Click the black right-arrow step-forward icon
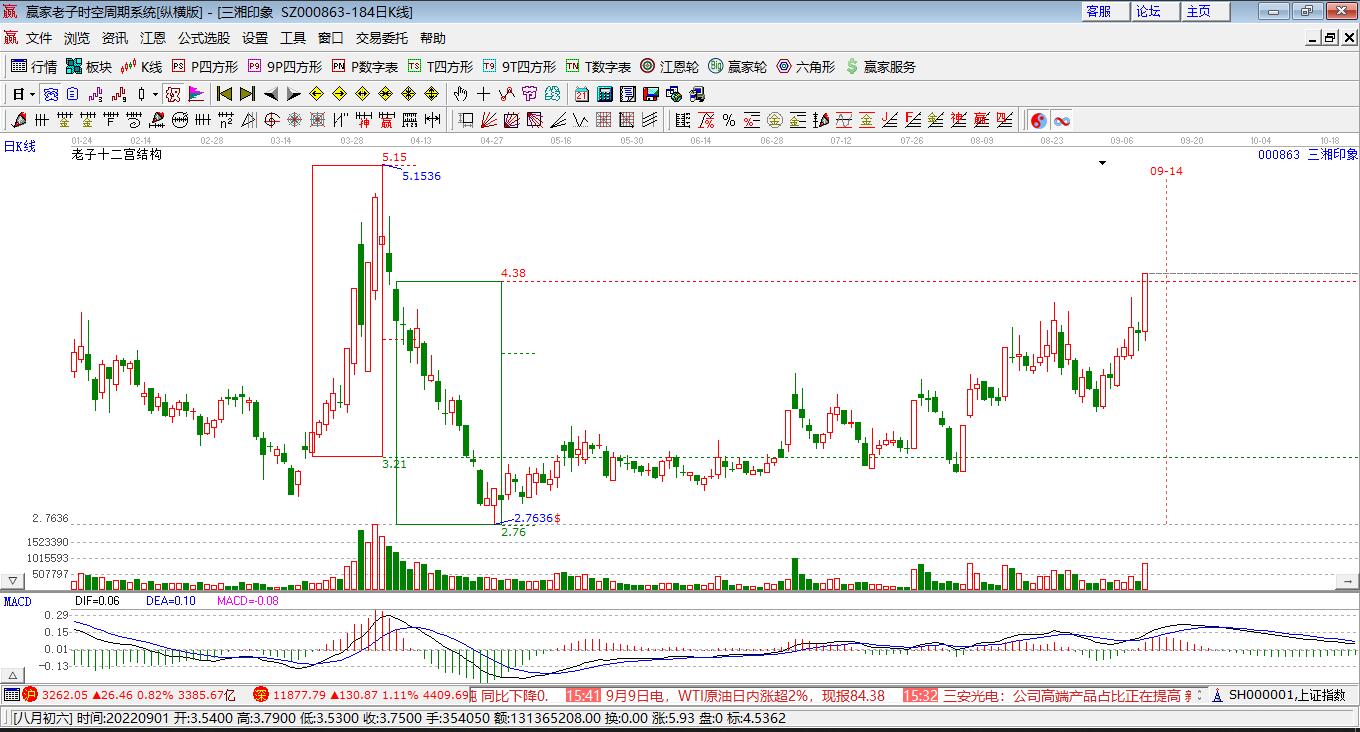Screen dimensions: 1360x732 click(294, 94)
